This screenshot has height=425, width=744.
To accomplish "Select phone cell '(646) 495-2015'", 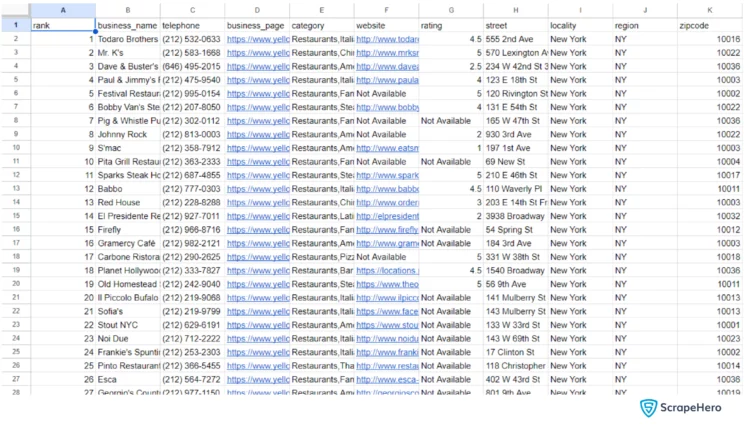I will click(x=192, y=66).
